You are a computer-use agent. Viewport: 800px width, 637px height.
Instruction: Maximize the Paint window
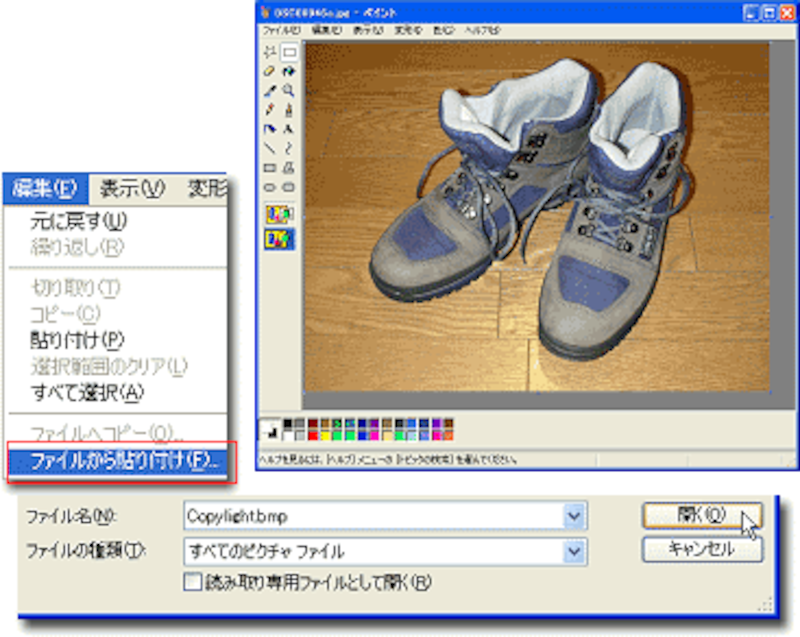[769, 13]
